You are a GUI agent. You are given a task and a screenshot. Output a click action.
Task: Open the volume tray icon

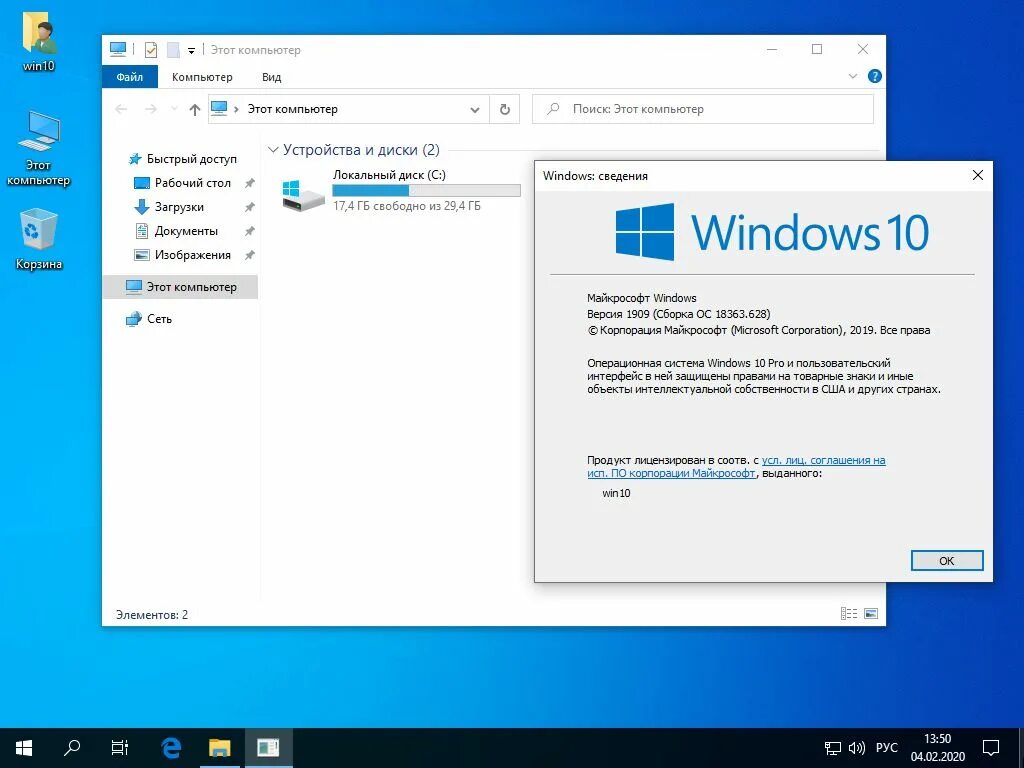coord(856,748)
